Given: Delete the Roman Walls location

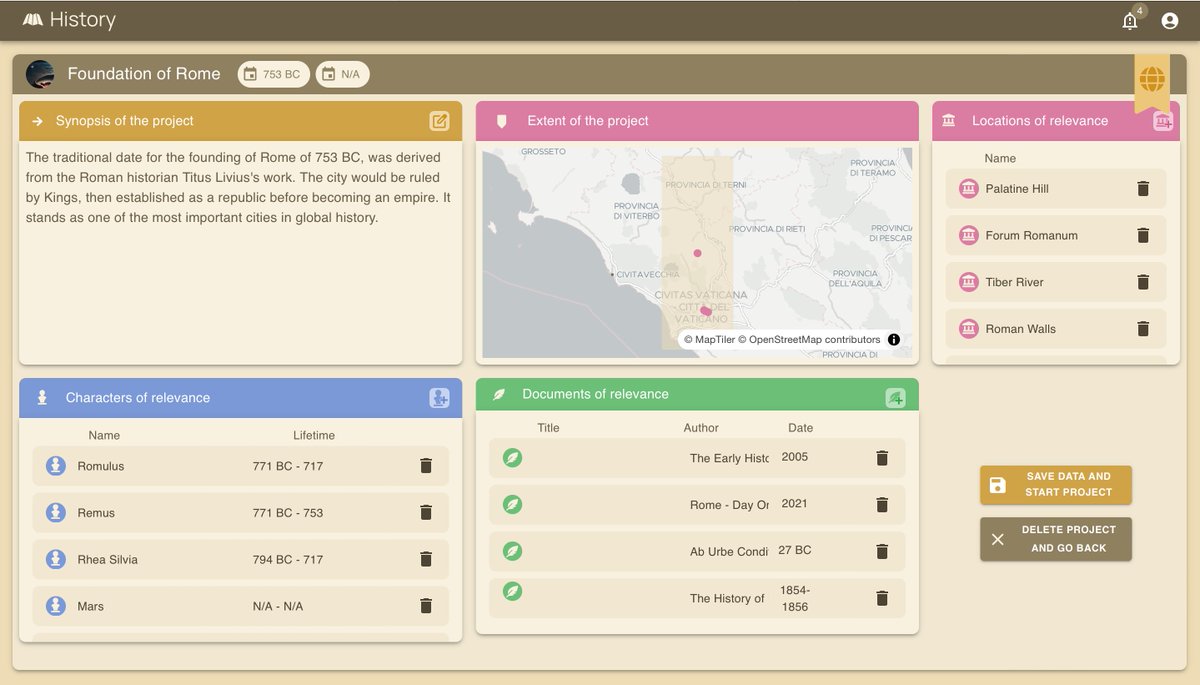Looking at the screenshot, I should (1143, 328).
